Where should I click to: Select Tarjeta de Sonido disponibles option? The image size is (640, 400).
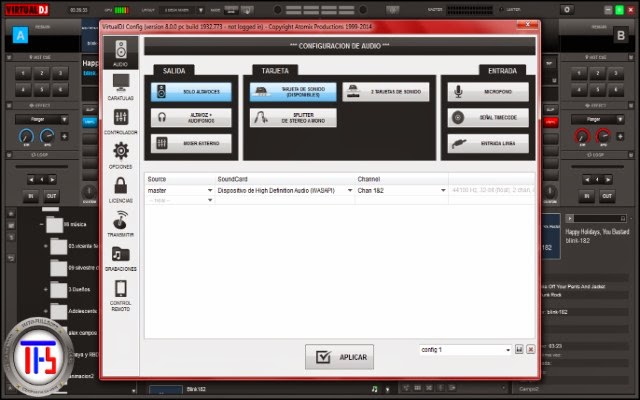coord(293,92)
